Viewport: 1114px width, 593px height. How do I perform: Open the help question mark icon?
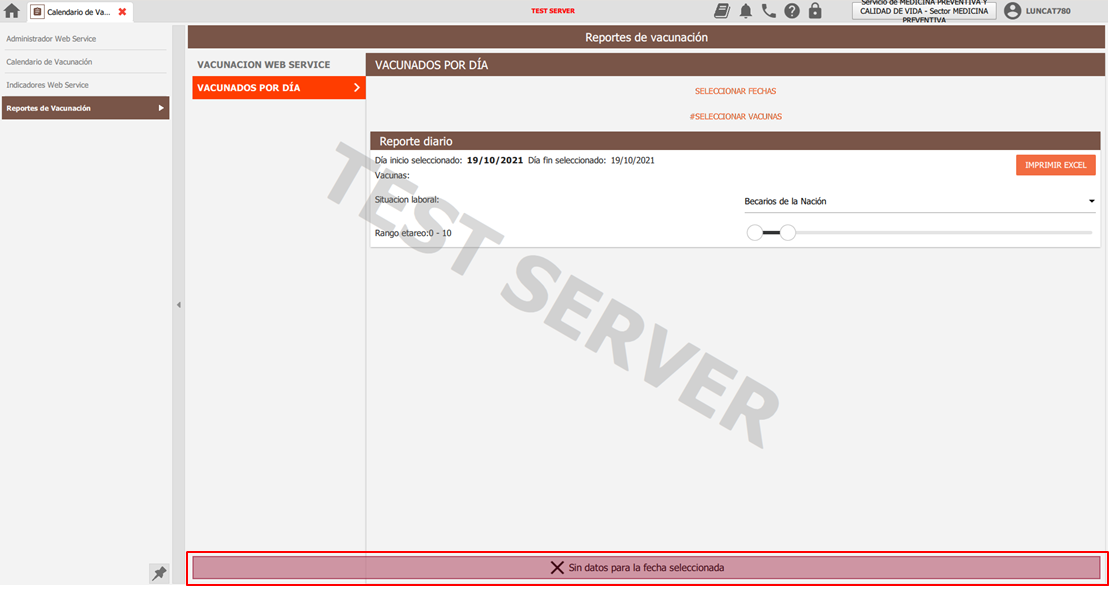tap(792, 11)
